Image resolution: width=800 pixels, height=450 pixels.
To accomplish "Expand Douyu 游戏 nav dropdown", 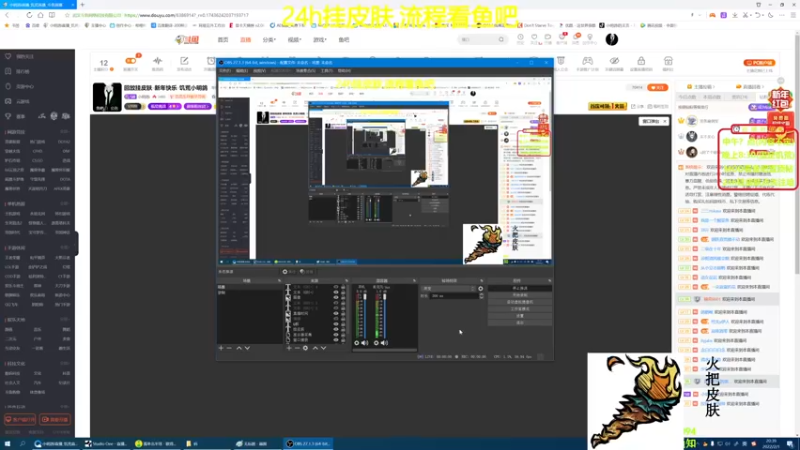I will (x=320, y=40).
